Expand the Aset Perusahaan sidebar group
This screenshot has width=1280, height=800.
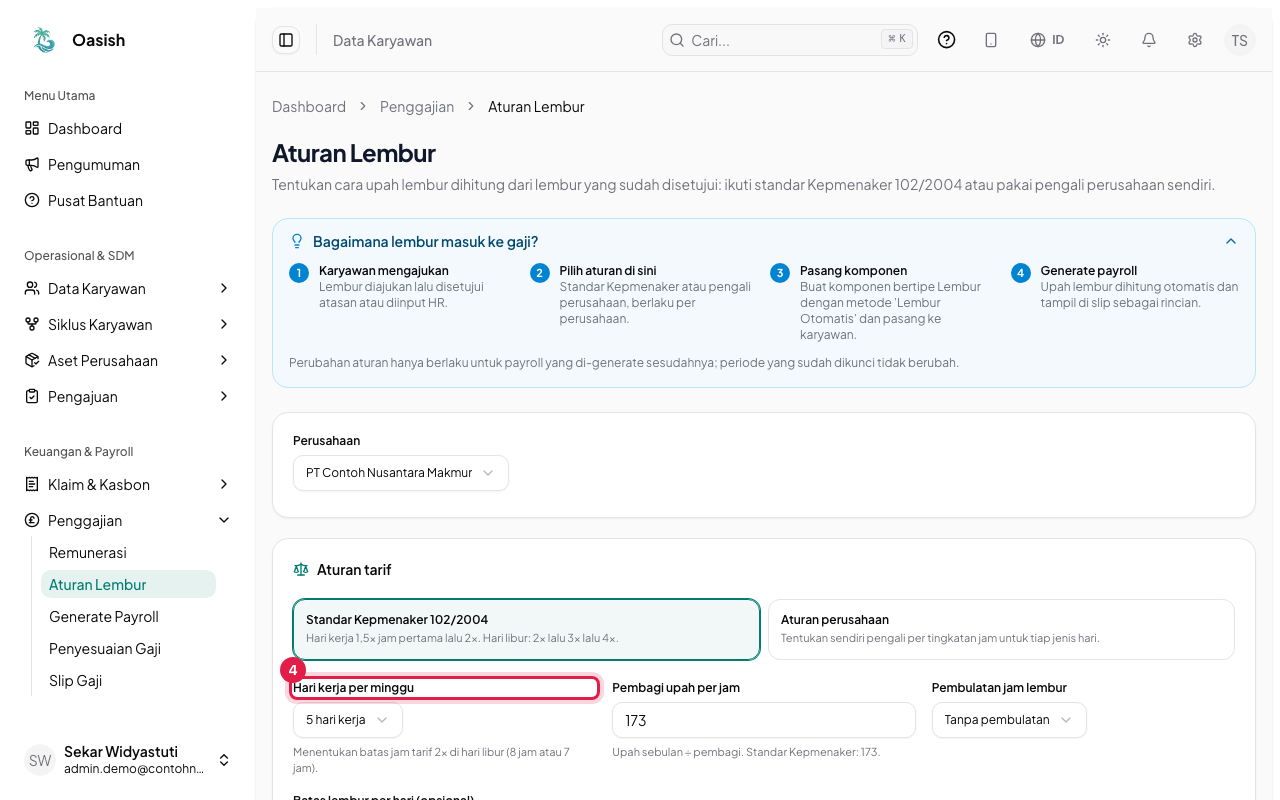(x=128, y=360)
